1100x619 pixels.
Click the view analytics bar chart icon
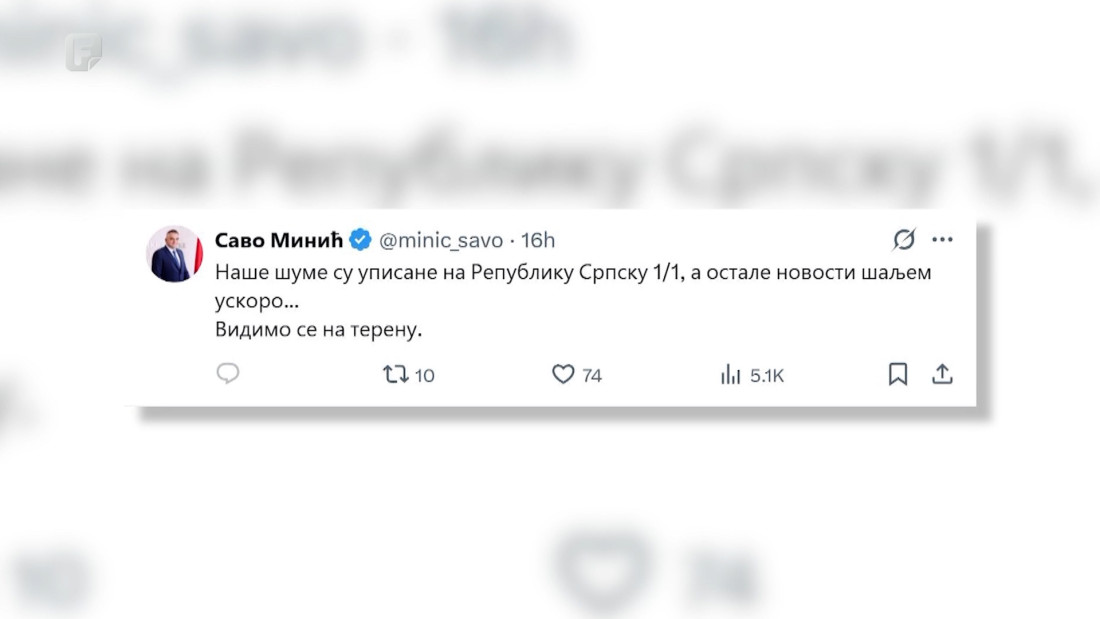730,373
